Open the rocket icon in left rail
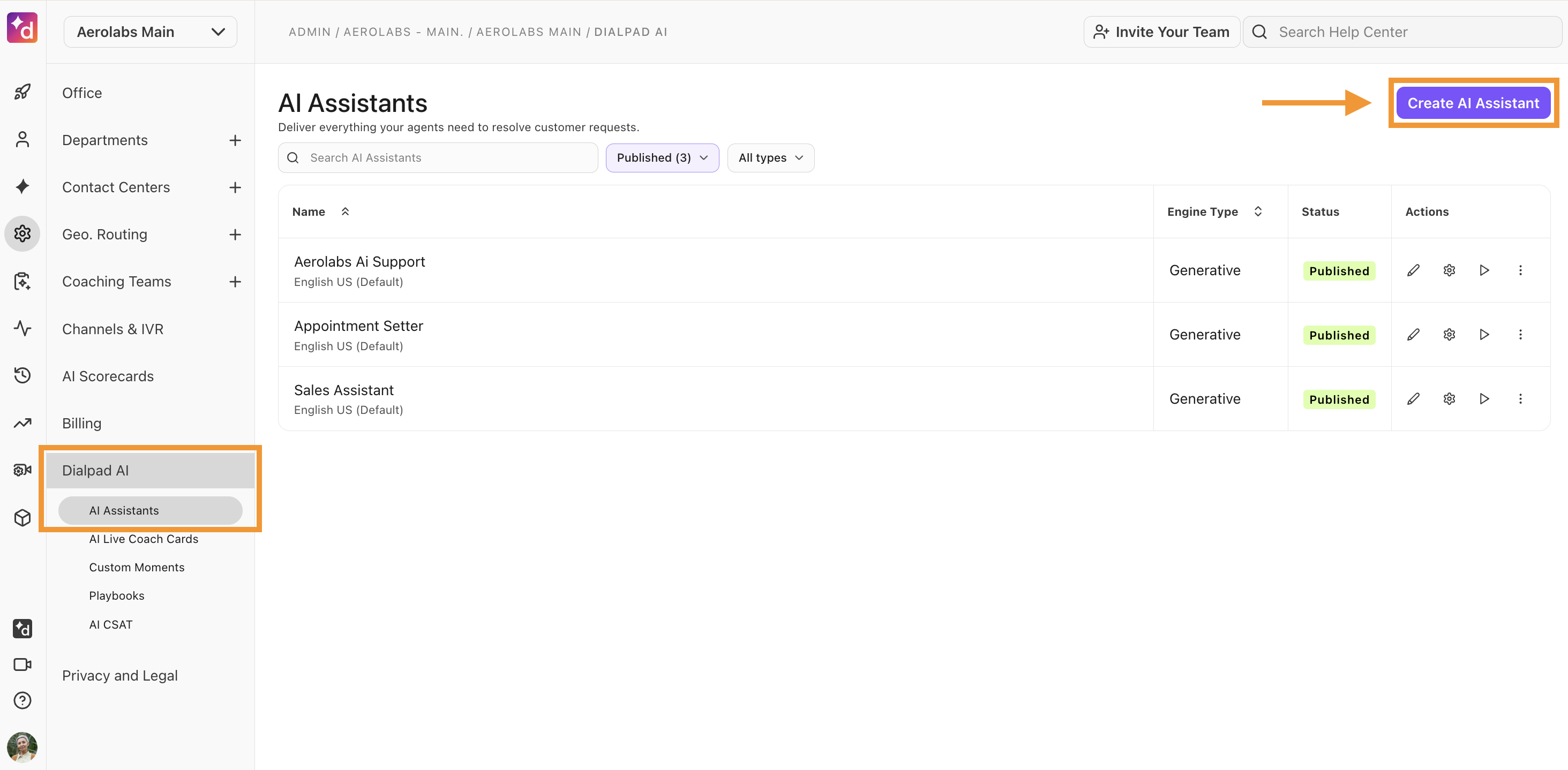This screenshot has height=770, width=1568. (x=22, y=92)
